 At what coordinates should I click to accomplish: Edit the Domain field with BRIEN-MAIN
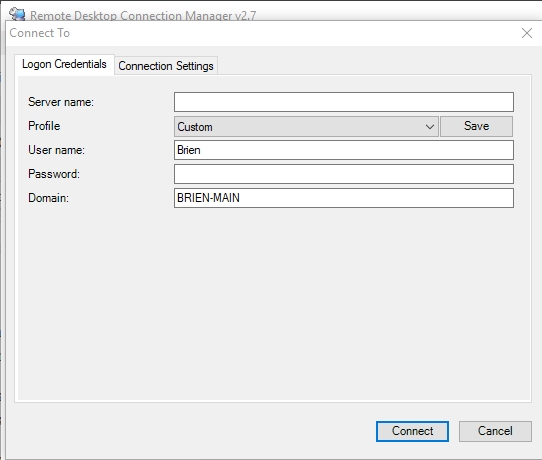click(x=344, y=198)
